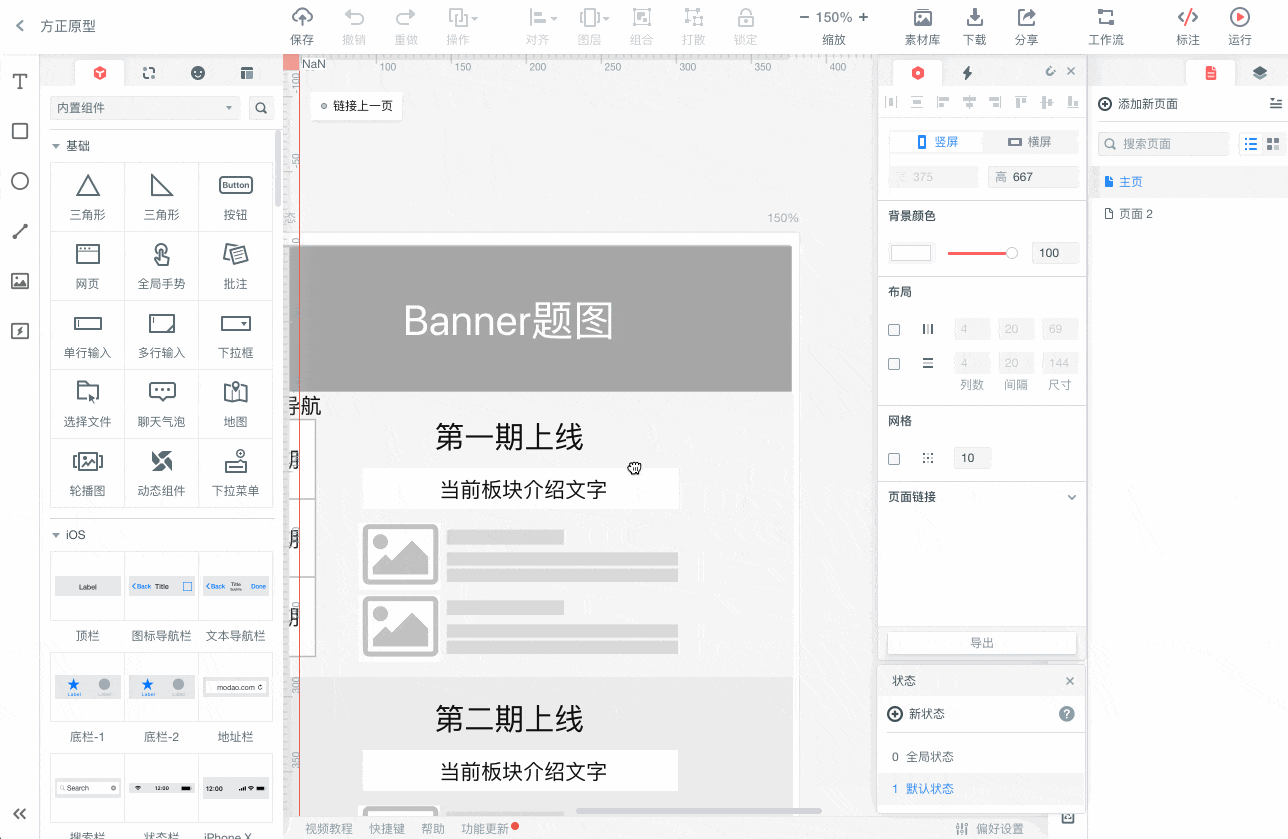Pick the 轮播图 carousel component

pos(88,473)
